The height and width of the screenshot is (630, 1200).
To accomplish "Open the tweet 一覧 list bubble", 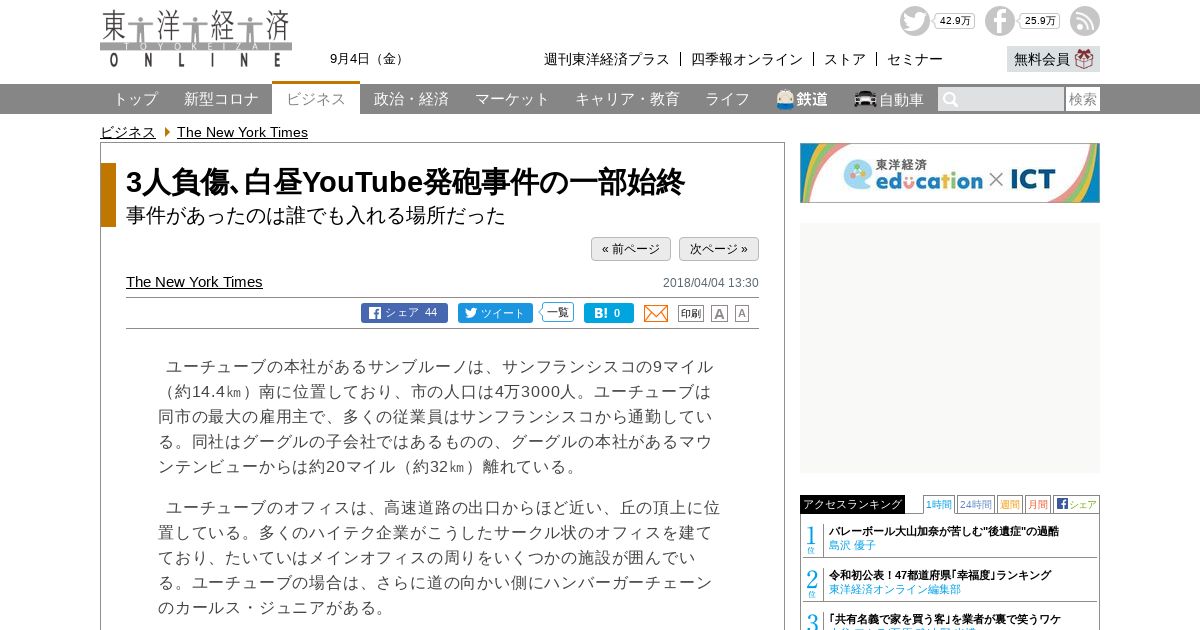I will [x=558, y=312].
